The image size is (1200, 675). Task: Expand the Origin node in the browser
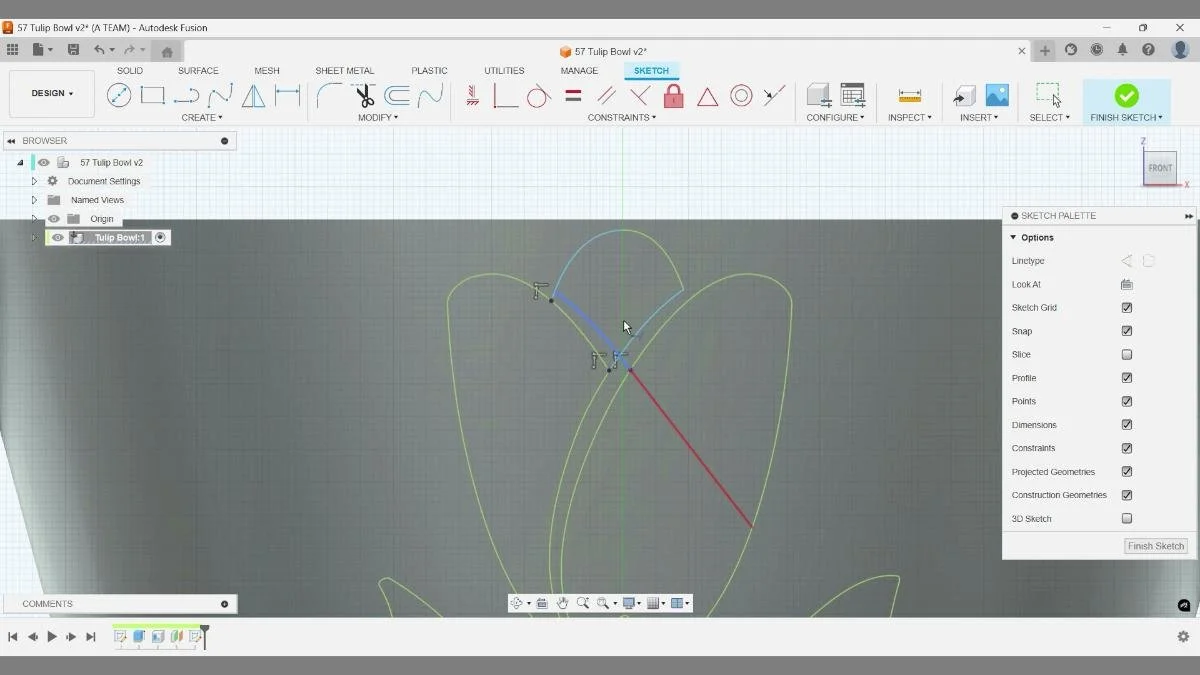click(34, 218)
